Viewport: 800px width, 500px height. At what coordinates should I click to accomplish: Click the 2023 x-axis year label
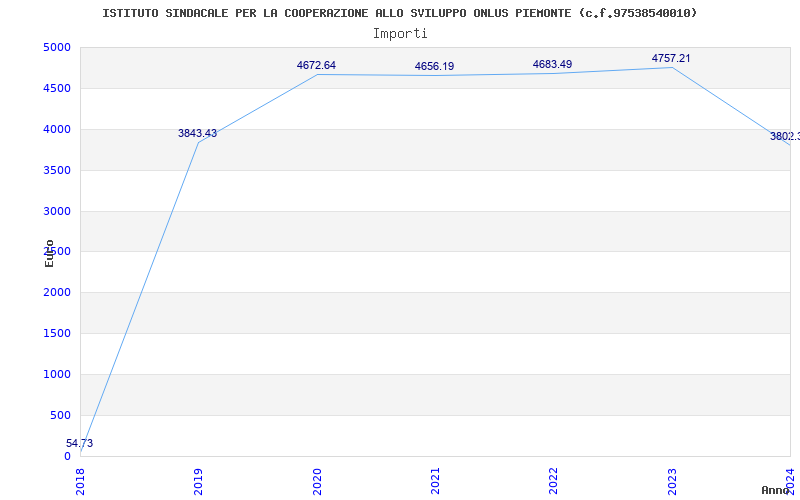pos(672,482)
